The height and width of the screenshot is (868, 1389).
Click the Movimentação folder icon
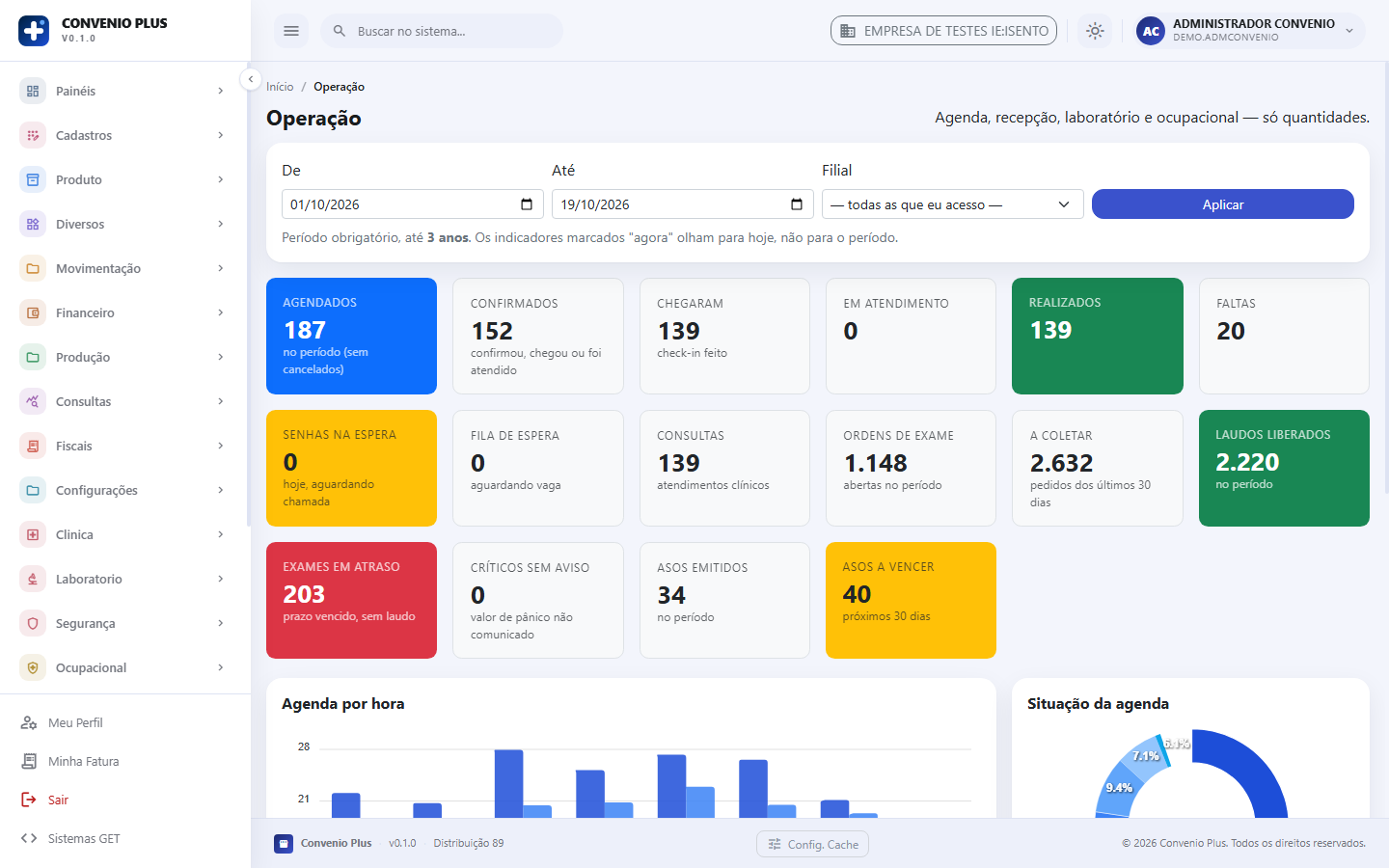click(x=33, y=268)
